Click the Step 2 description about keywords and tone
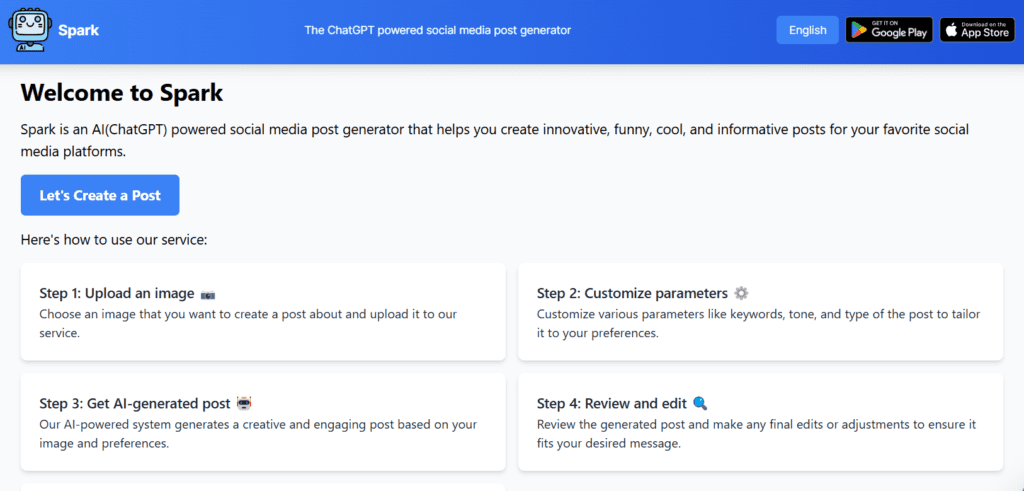Image resolution: width=1024 pixels, height=491 pixels. point(757,323)
